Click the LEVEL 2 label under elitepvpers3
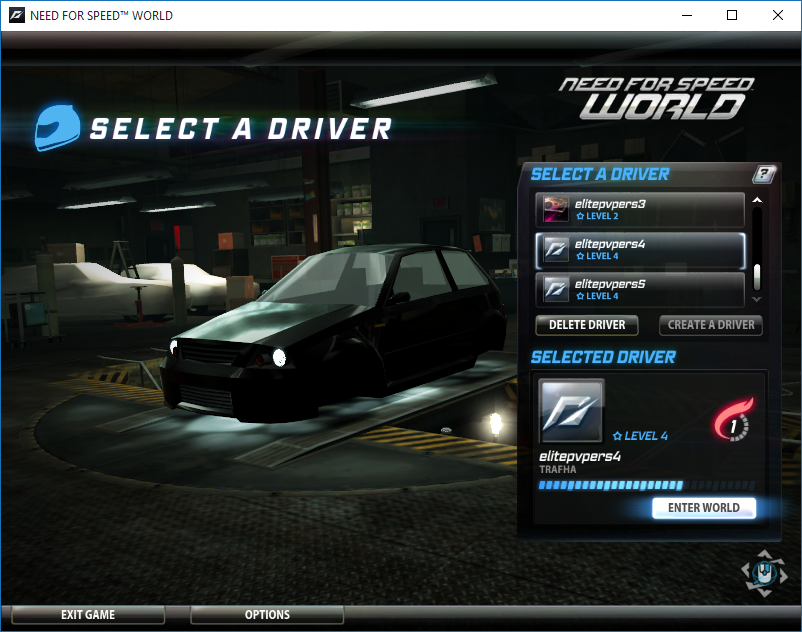802x632 pixels. [x=597, y=216]
